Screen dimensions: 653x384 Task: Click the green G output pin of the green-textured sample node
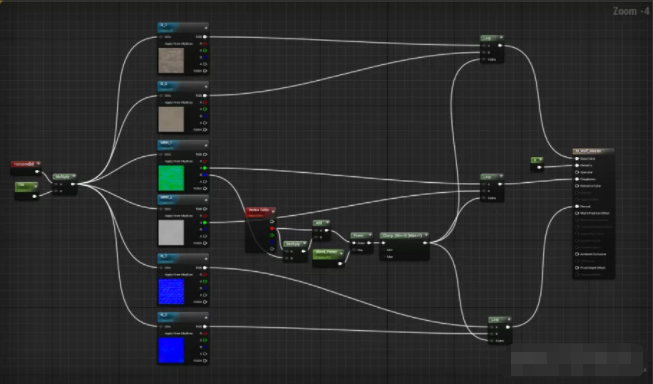205,168
